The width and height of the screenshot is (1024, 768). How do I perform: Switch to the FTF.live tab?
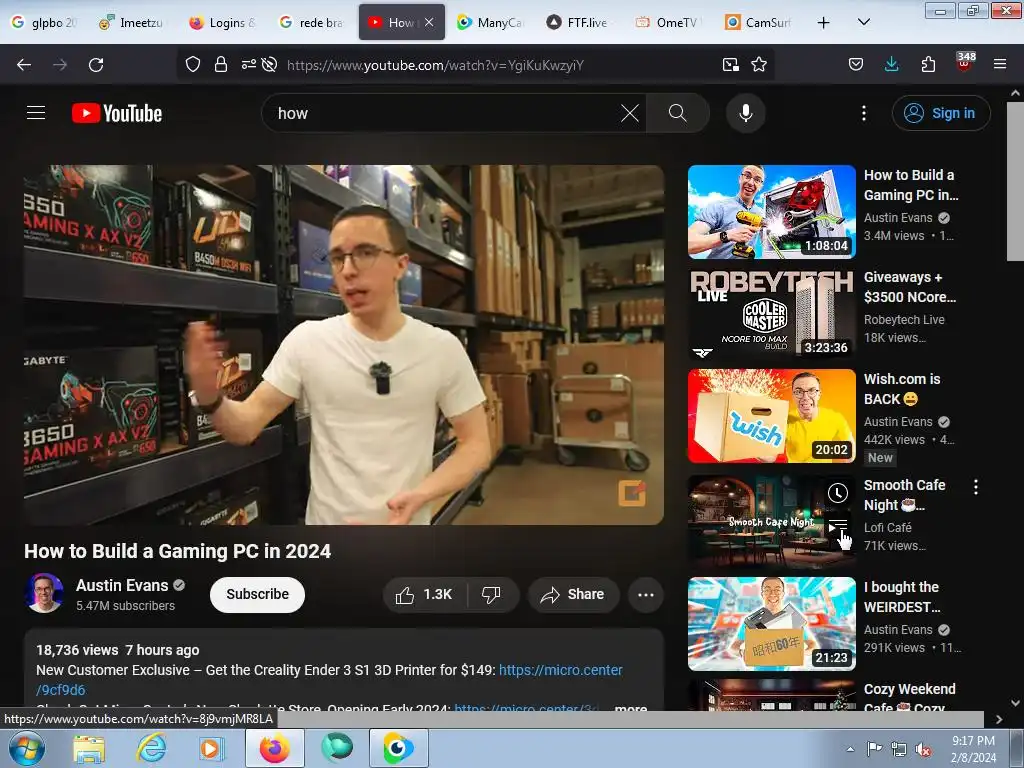[580, 22]
